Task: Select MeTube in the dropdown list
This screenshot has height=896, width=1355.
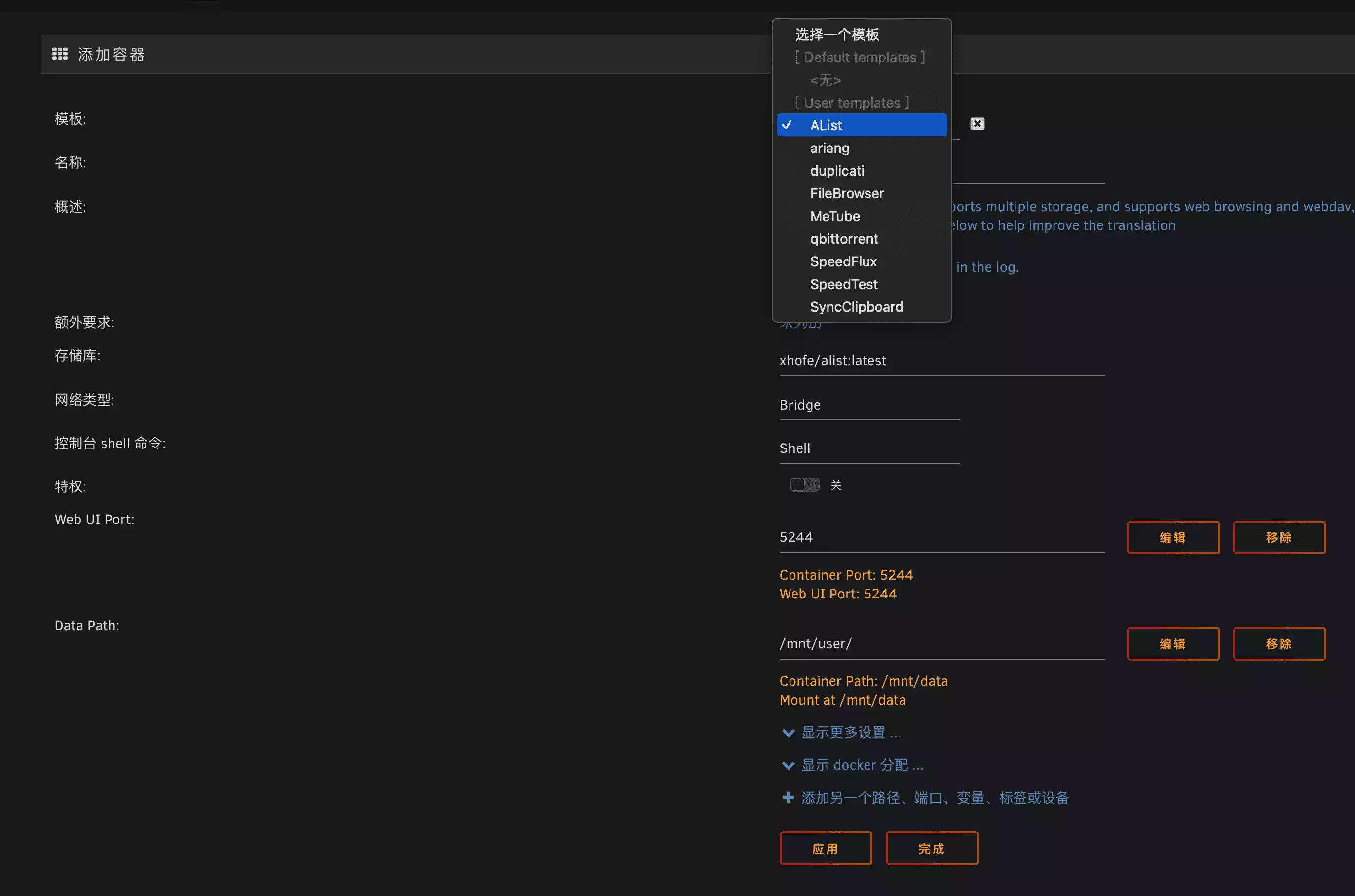Action: (834, 216)
